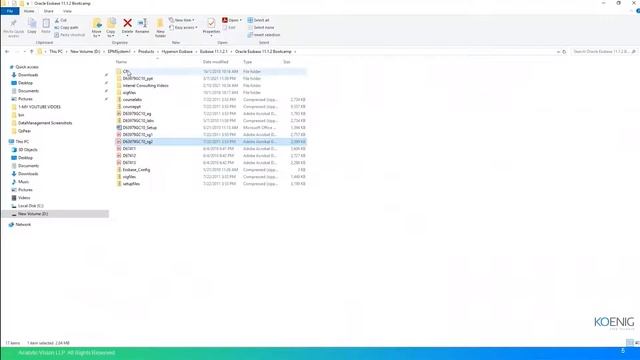Select Network in the navigation pane
This screenshot has height=360, width=640.
pyautogui.click(x=20, y=225)
